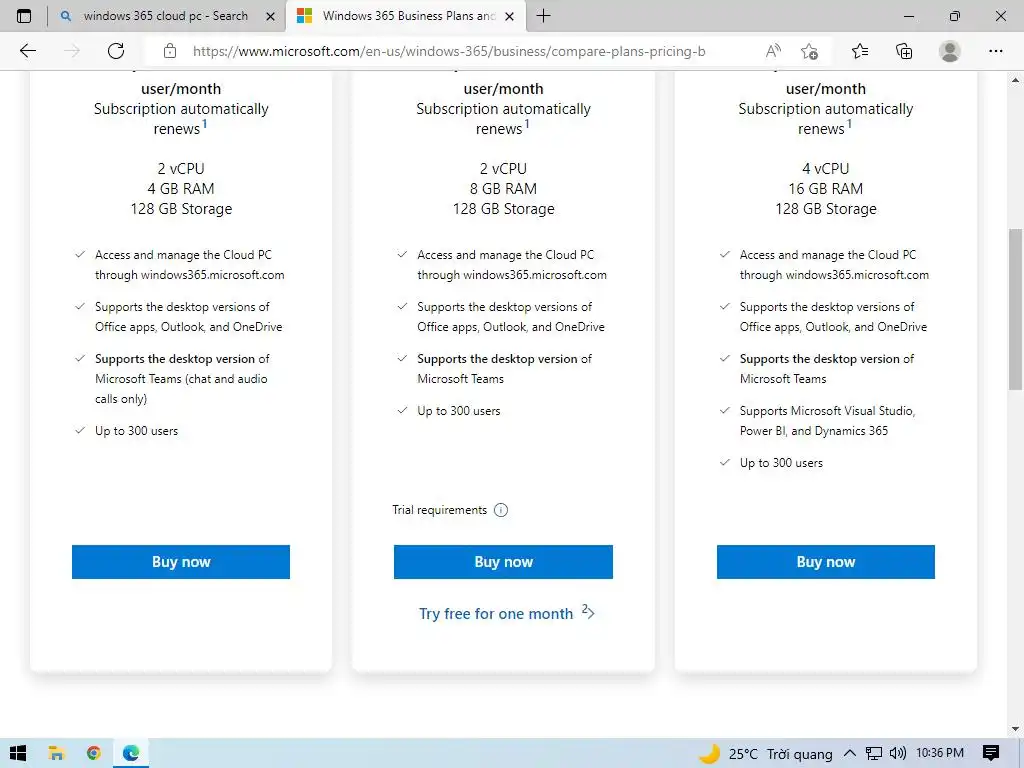Select '16 GB RAM' text

coord(825,189)
